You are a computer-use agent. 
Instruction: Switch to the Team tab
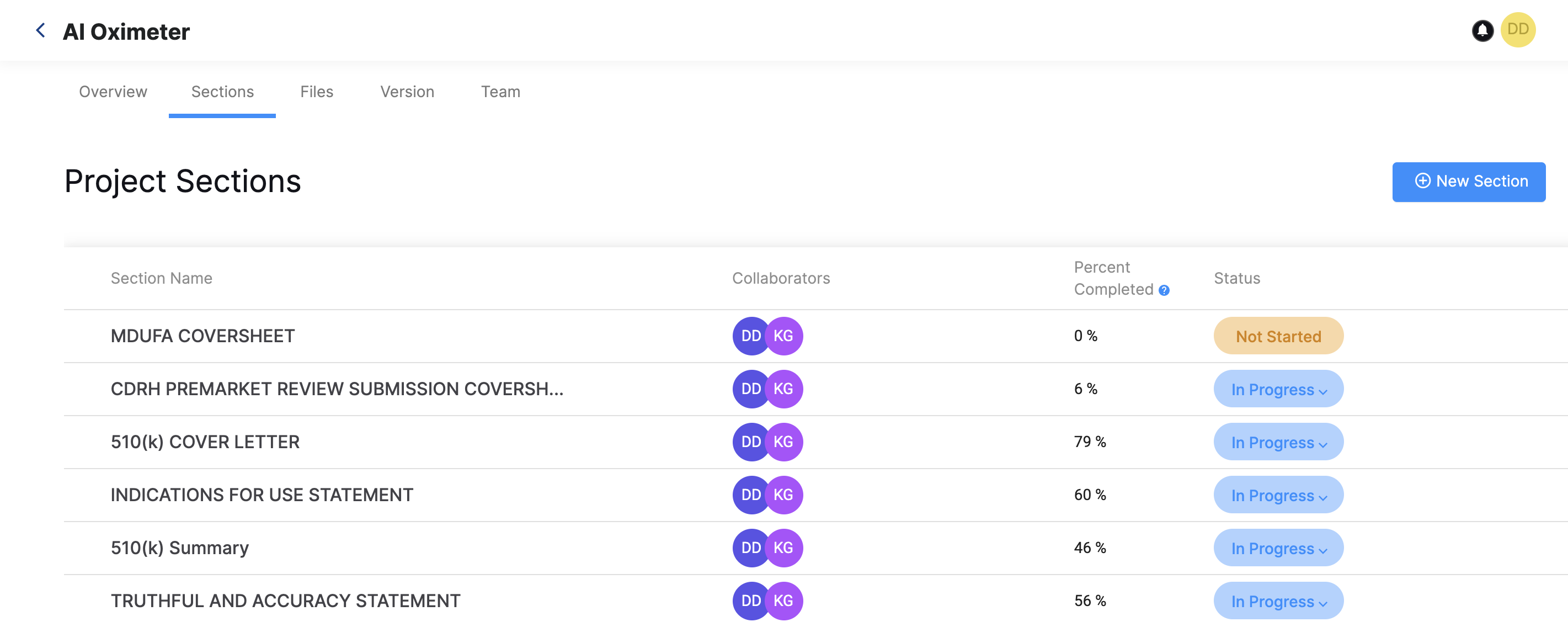(x=500, y=92)
